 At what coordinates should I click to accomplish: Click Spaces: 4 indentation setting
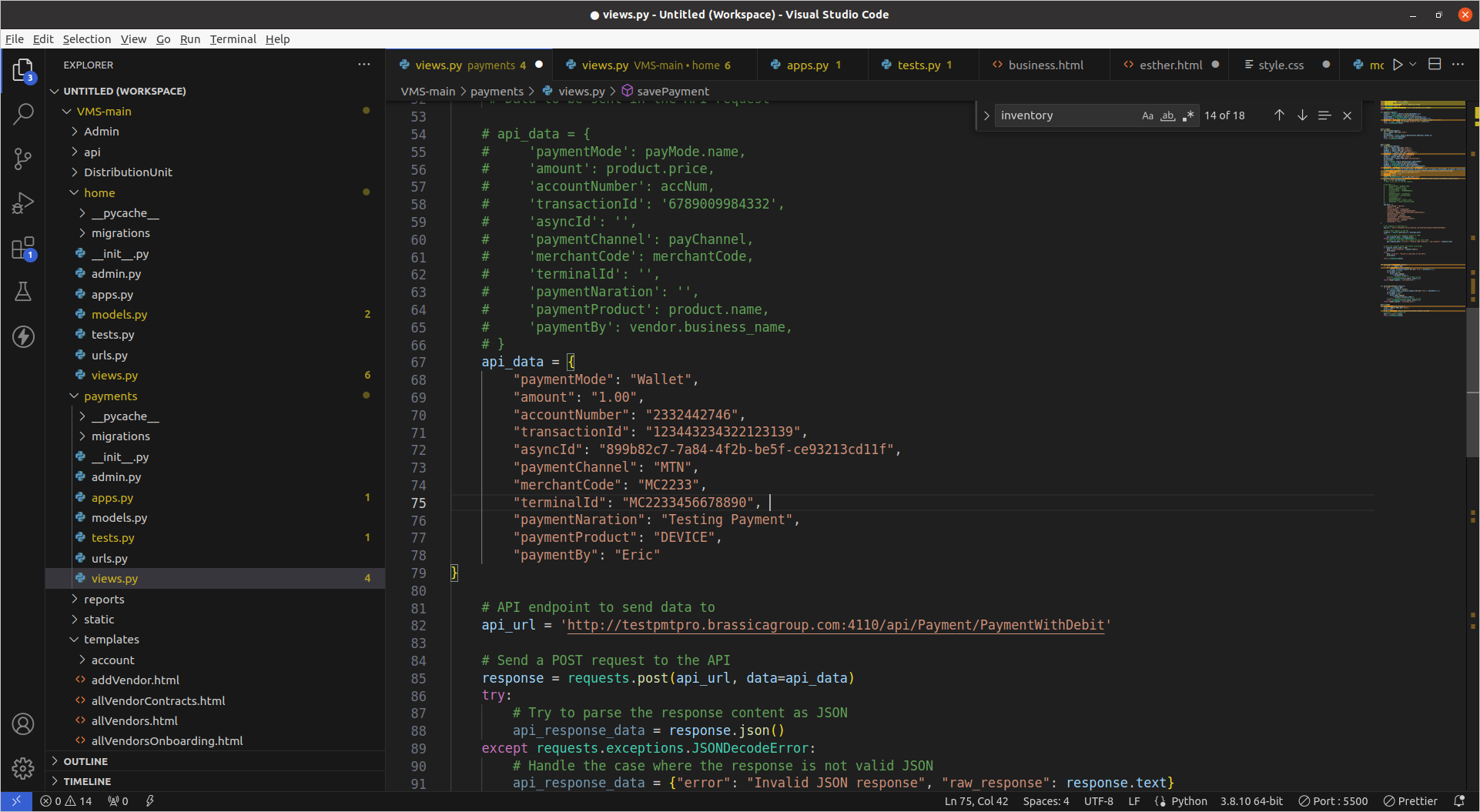[1046, 801]
